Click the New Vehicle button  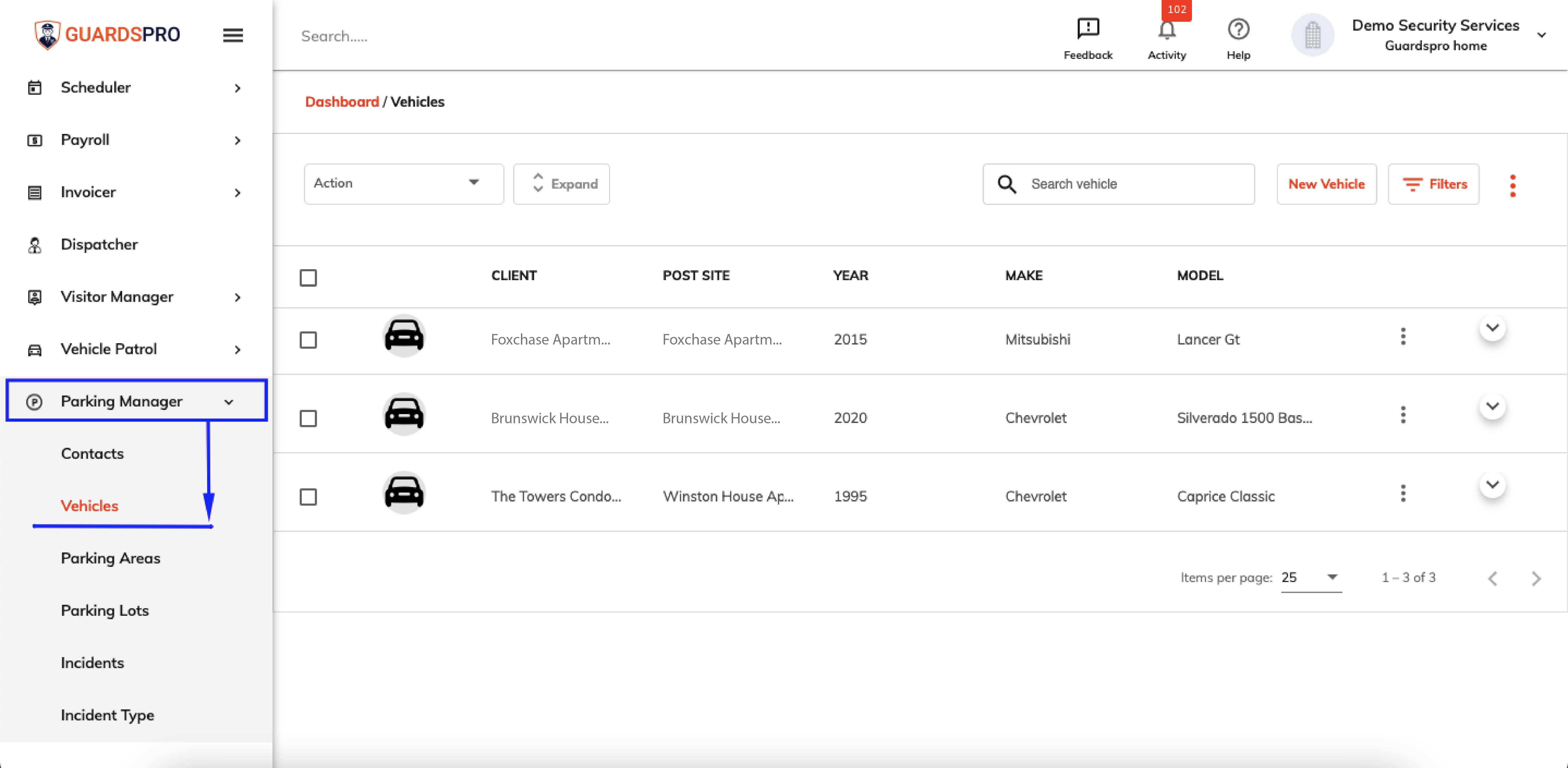click(1326, 183)
